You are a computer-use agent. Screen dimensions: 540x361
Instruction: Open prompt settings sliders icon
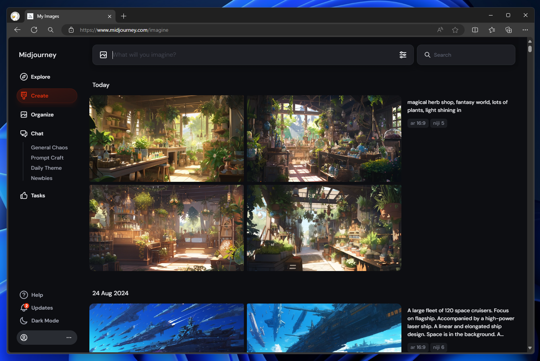coord(403,55)
